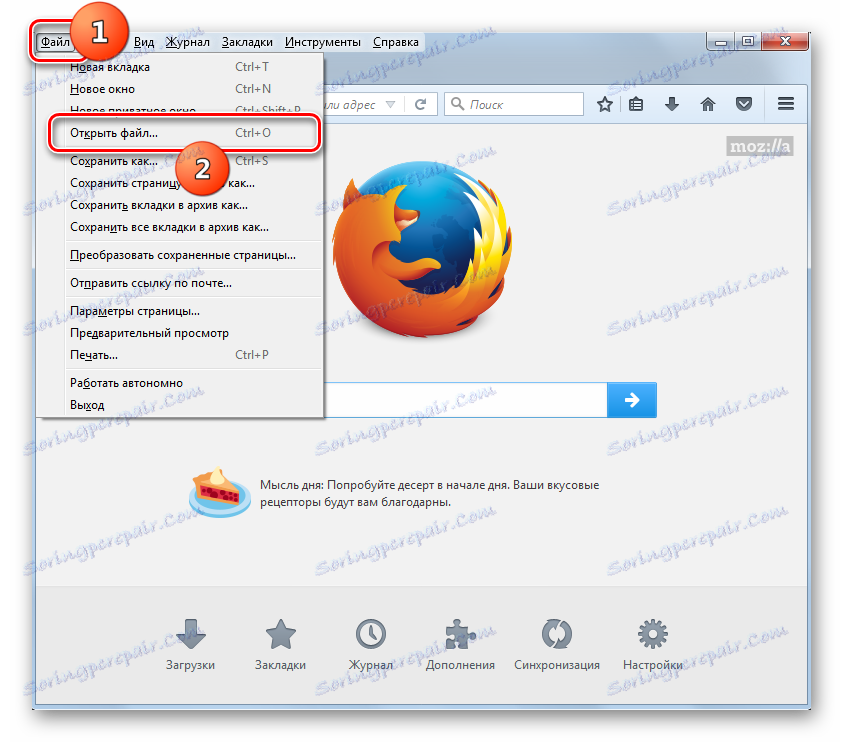Click the magnifier icon in search box
This screenshot has width=843, height=742.
pos(457,104)
